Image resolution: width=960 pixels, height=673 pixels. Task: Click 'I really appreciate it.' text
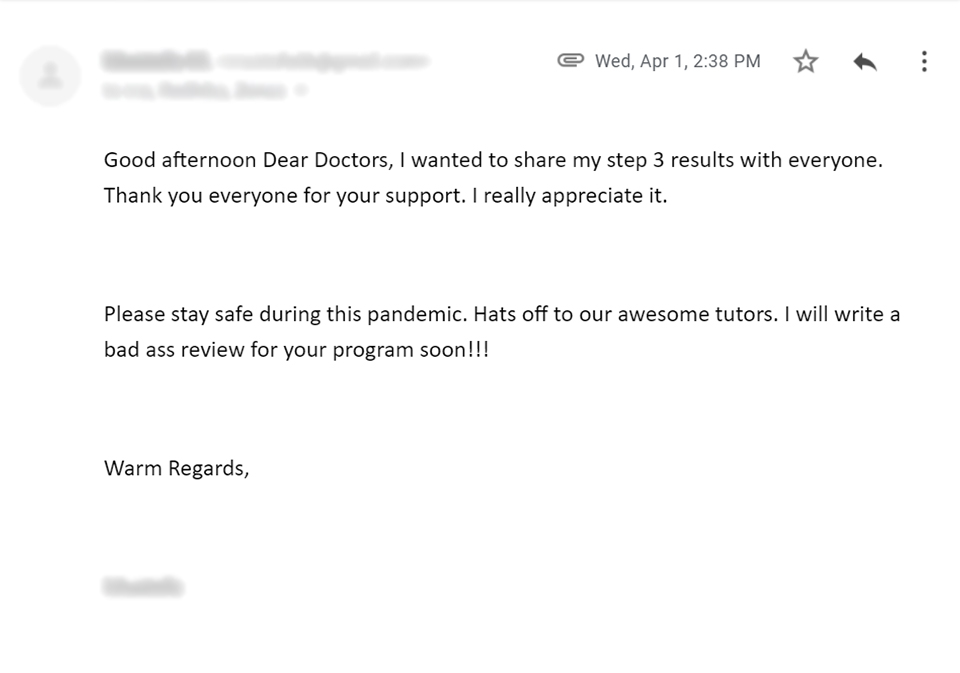point(569,196)
